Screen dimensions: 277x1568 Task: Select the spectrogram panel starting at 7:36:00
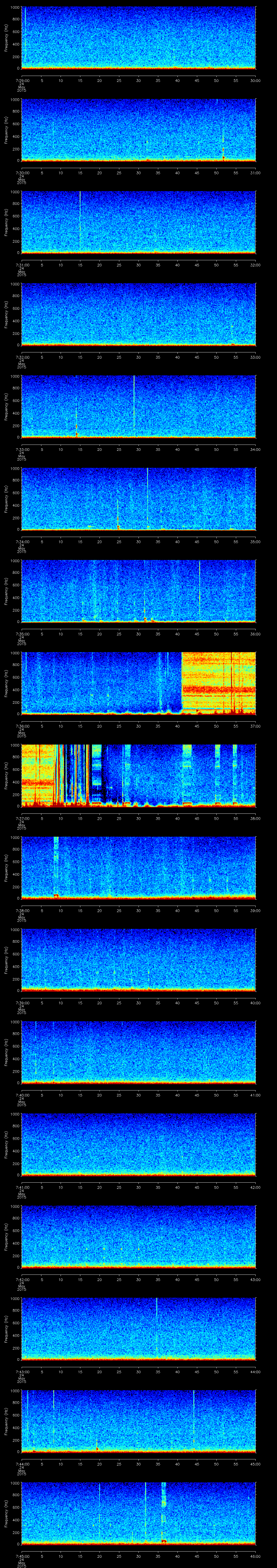click(138, 683)
